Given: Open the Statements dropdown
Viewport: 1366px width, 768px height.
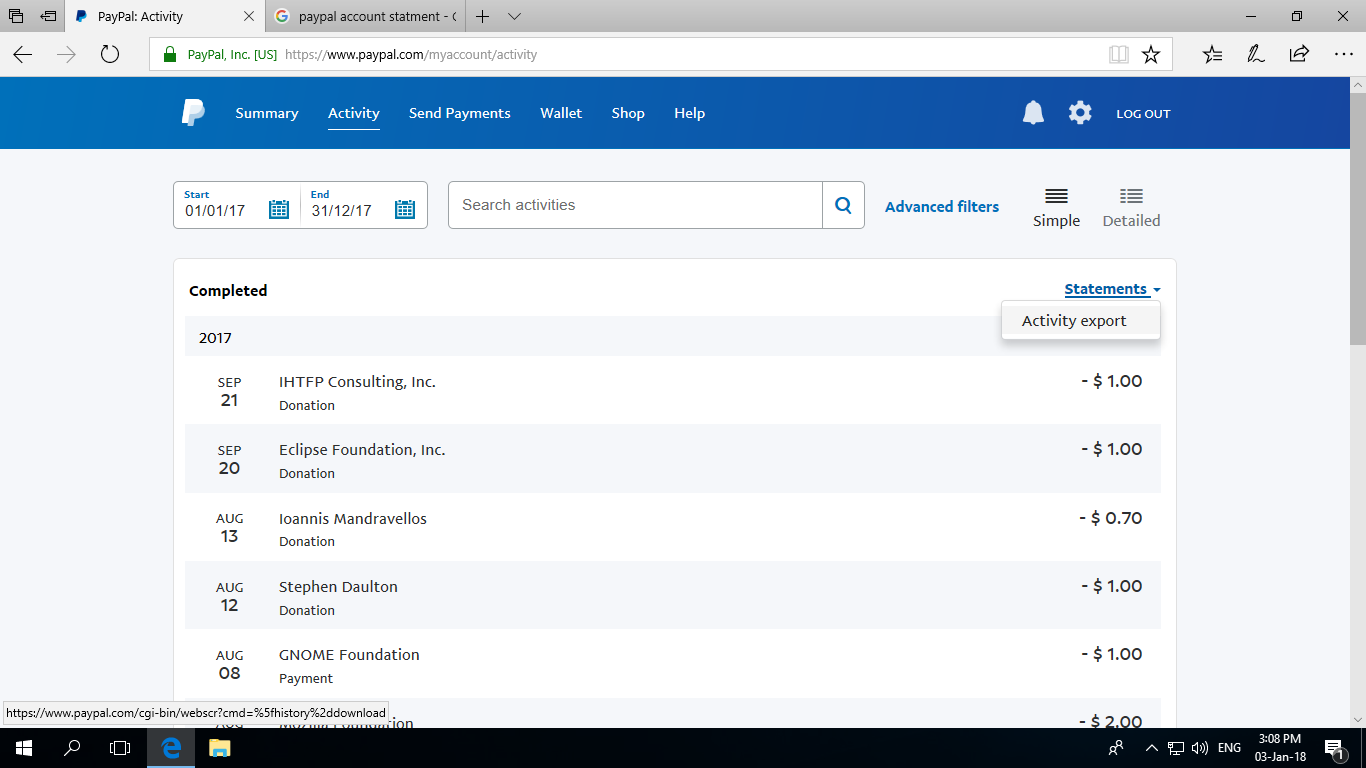Looking at the screenshot, I should [1105, 289].
